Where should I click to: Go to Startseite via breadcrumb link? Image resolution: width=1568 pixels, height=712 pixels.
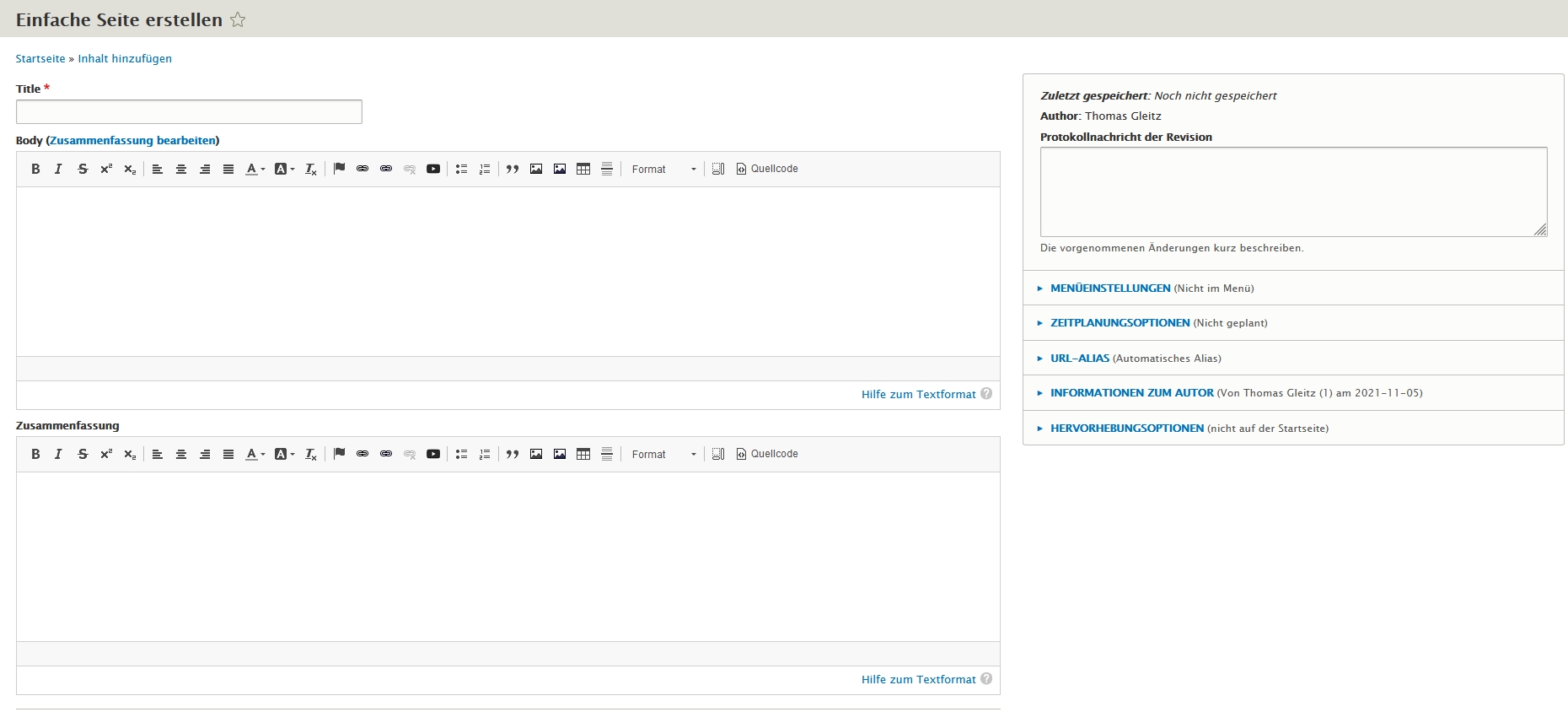click(x=40, y=59)
